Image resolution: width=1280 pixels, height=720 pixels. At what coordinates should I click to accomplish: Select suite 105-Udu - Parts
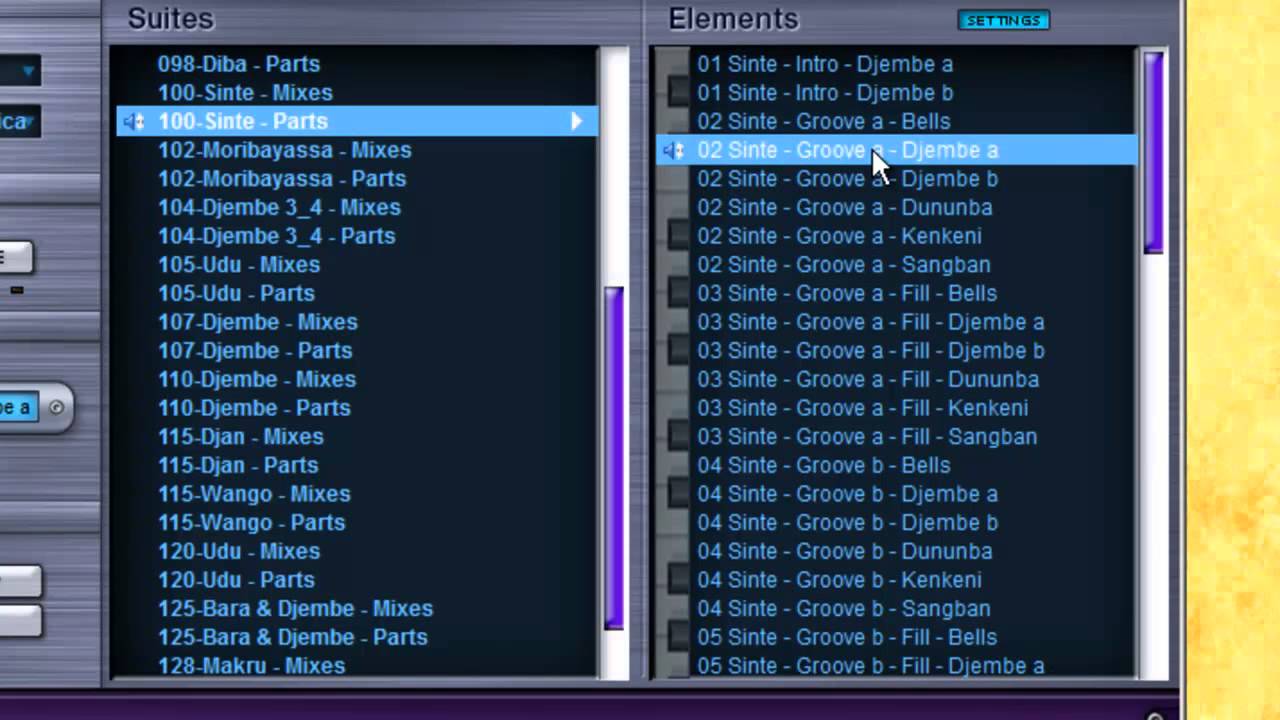pyautogui.click(x=236, y=294)
